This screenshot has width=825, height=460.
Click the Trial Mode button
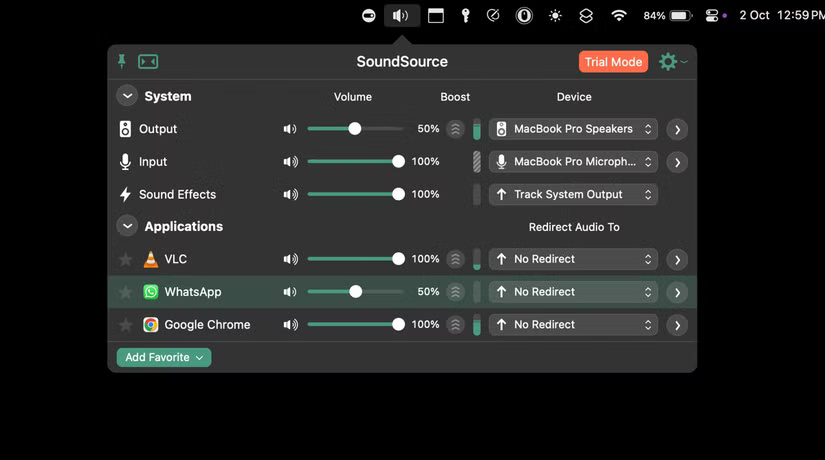(x=613, y=62)
